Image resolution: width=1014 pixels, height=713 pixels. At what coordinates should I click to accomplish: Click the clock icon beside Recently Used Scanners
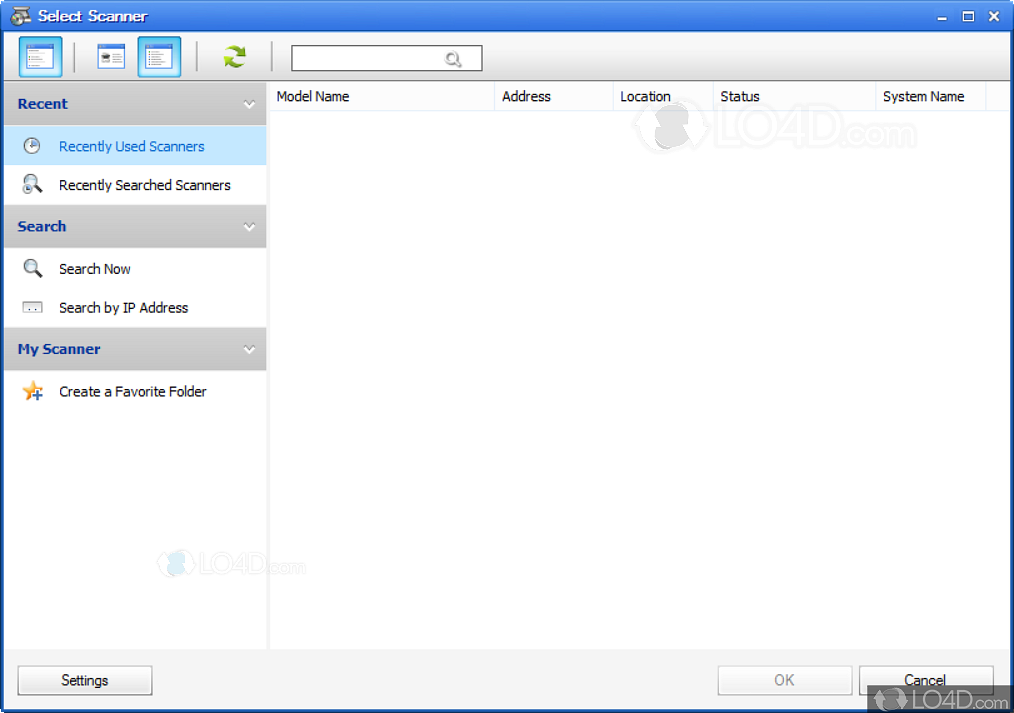(32, 146)
